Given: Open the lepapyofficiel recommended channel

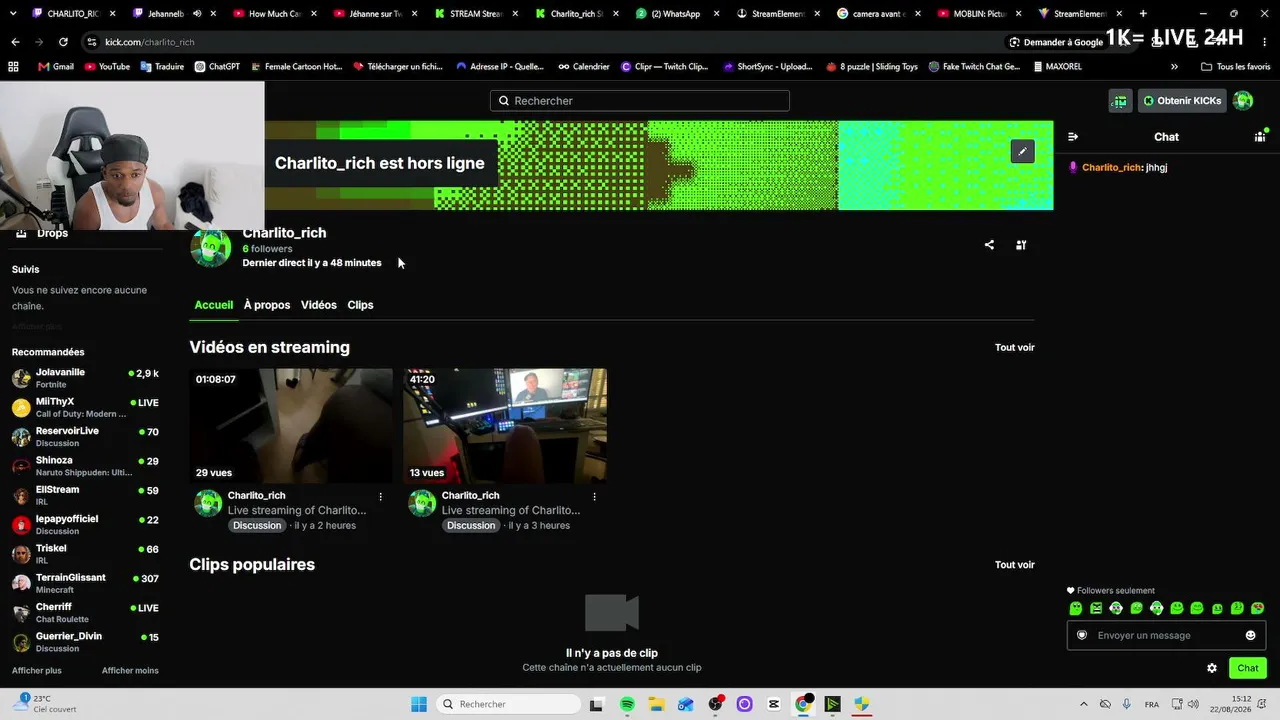Looking at the screenshot, I should coord(85,525).
